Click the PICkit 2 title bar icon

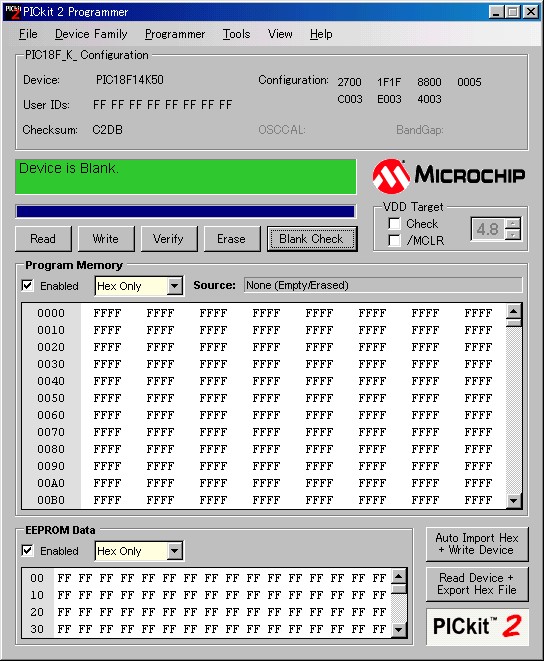(12, 11)
